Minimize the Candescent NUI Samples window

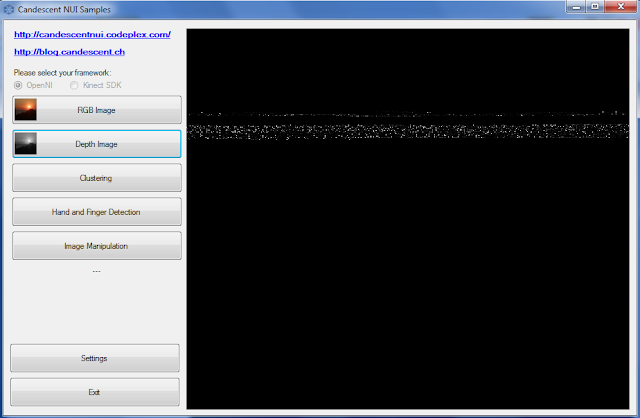coord(576,7)
